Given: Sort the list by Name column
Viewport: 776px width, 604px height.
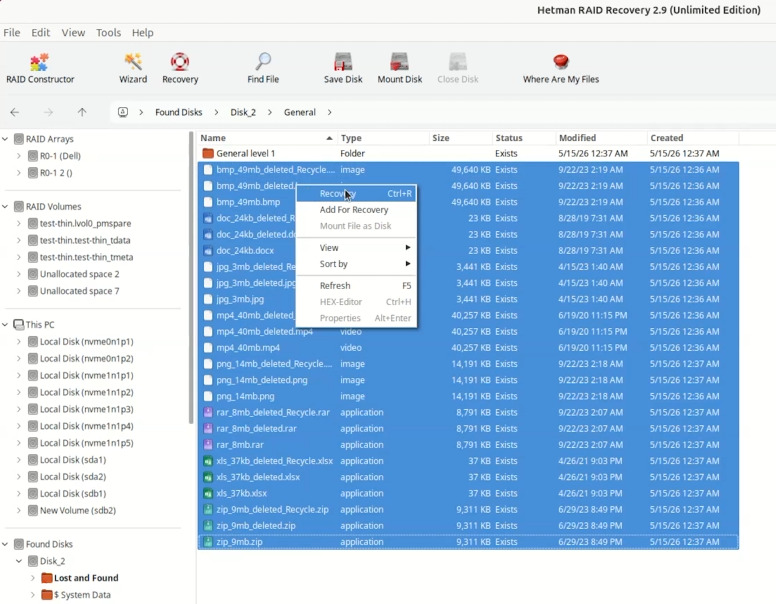Looking at the screenshot, I should click(x=267, y=138).
